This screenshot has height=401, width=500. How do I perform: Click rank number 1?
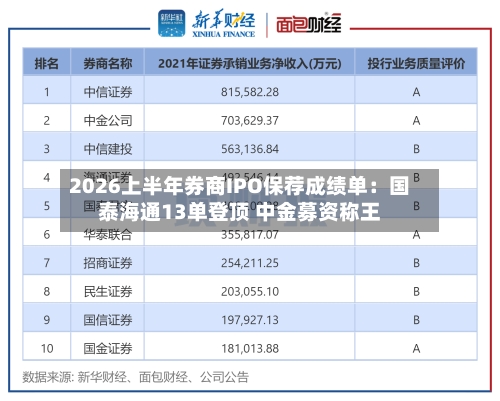47,92
